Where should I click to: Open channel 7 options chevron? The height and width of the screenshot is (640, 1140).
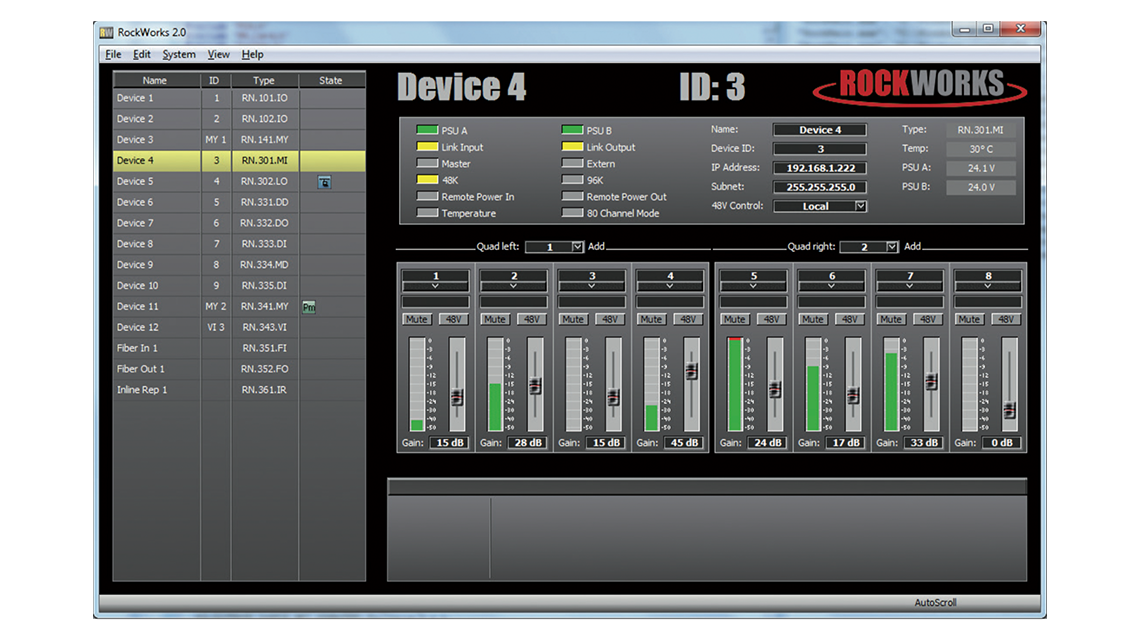[909, 285]
